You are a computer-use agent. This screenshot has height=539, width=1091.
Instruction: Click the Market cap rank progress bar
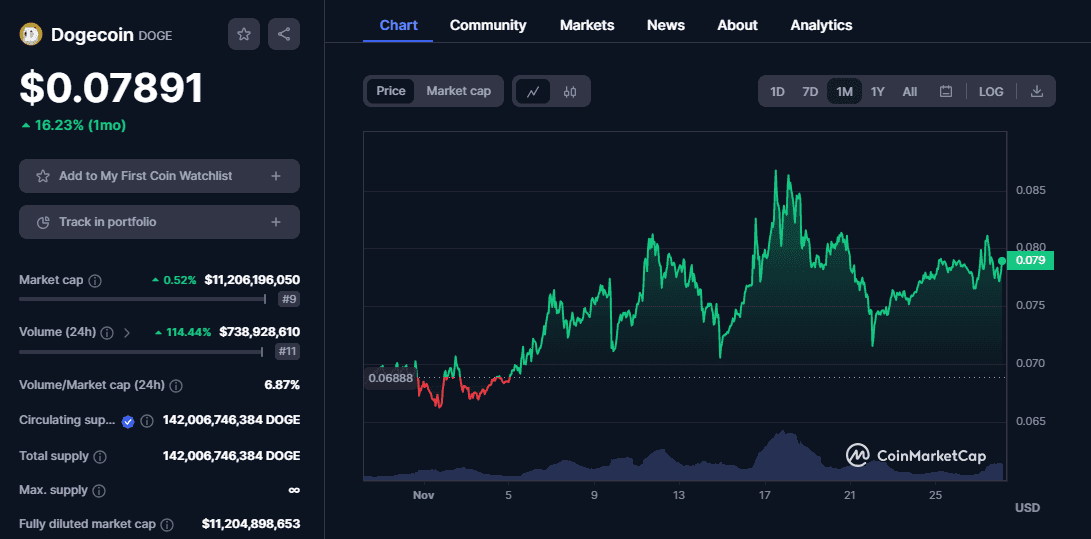point(141,298)
